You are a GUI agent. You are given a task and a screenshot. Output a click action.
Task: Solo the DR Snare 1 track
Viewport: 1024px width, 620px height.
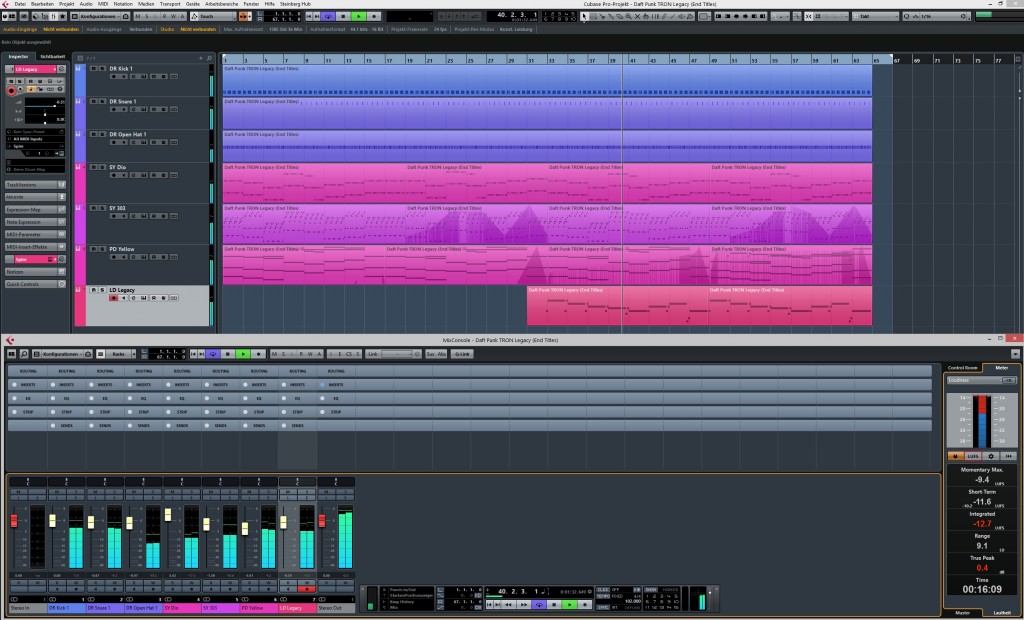[102, 101]
